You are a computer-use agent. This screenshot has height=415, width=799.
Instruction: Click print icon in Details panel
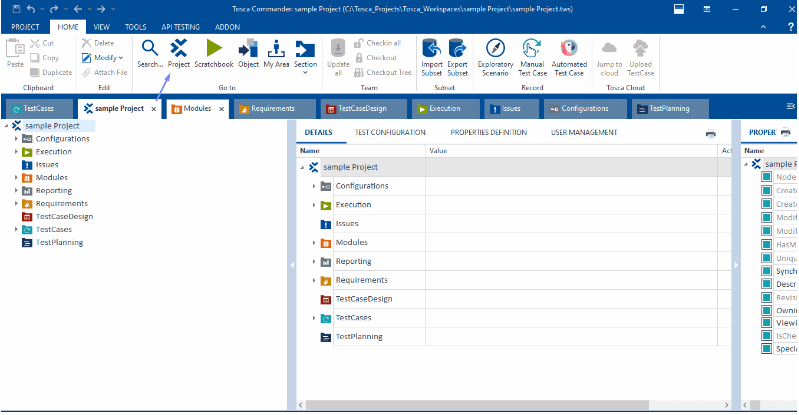tap(711, 133)
